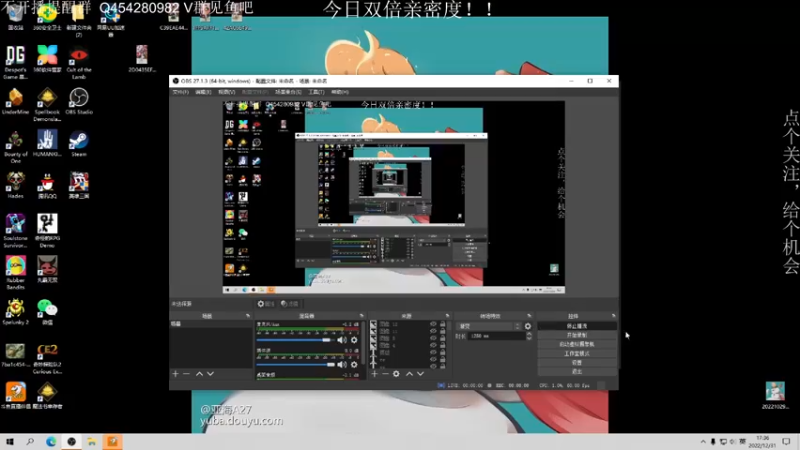Screen dimensions: 800x450
Task: Toggle lock on the third source
Action: click(443, 338)
